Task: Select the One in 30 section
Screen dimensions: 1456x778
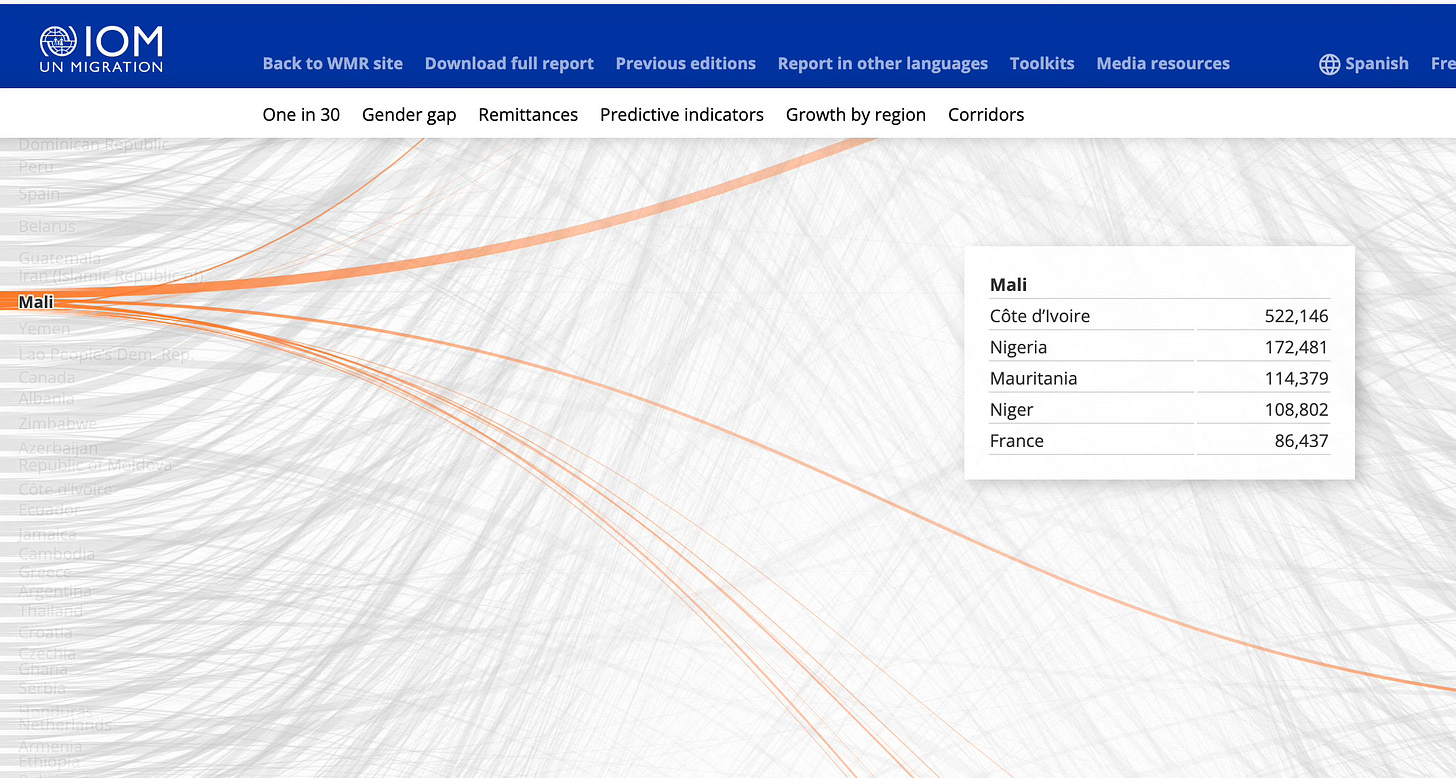Action: click(301, 115)
